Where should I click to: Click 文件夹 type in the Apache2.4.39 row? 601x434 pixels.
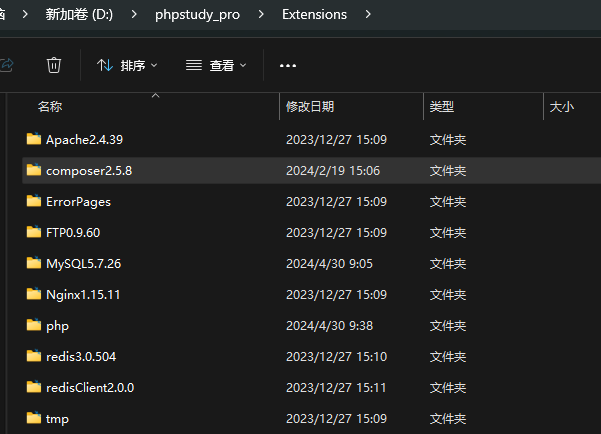click(448, 140)
